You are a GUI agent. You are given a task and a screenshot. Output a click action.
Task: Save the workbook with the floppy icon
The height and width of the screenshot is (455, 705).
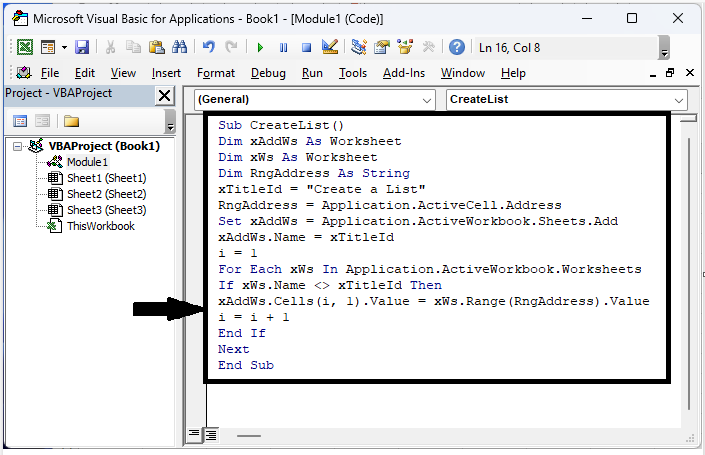pos(82,47)
